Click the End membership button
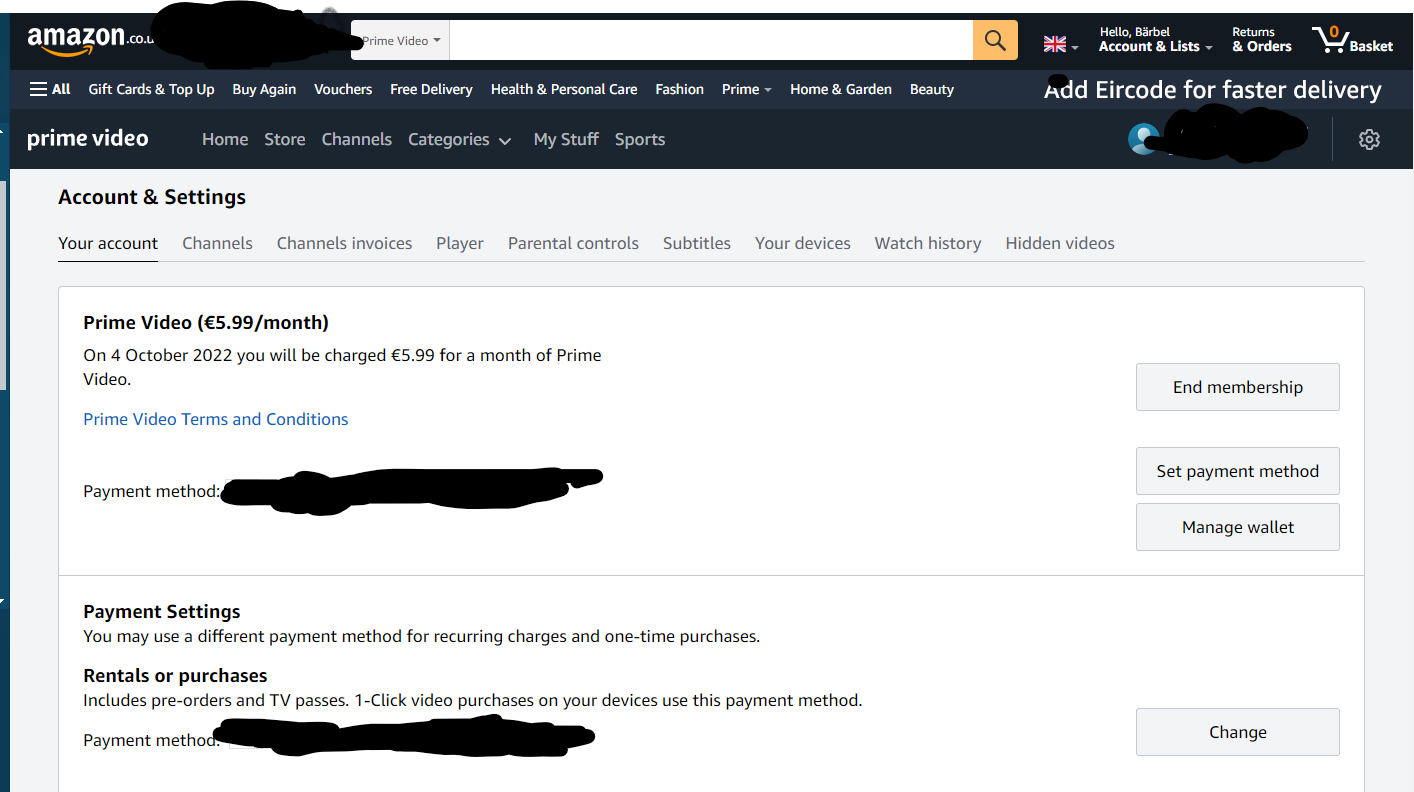 (1237, 387)
